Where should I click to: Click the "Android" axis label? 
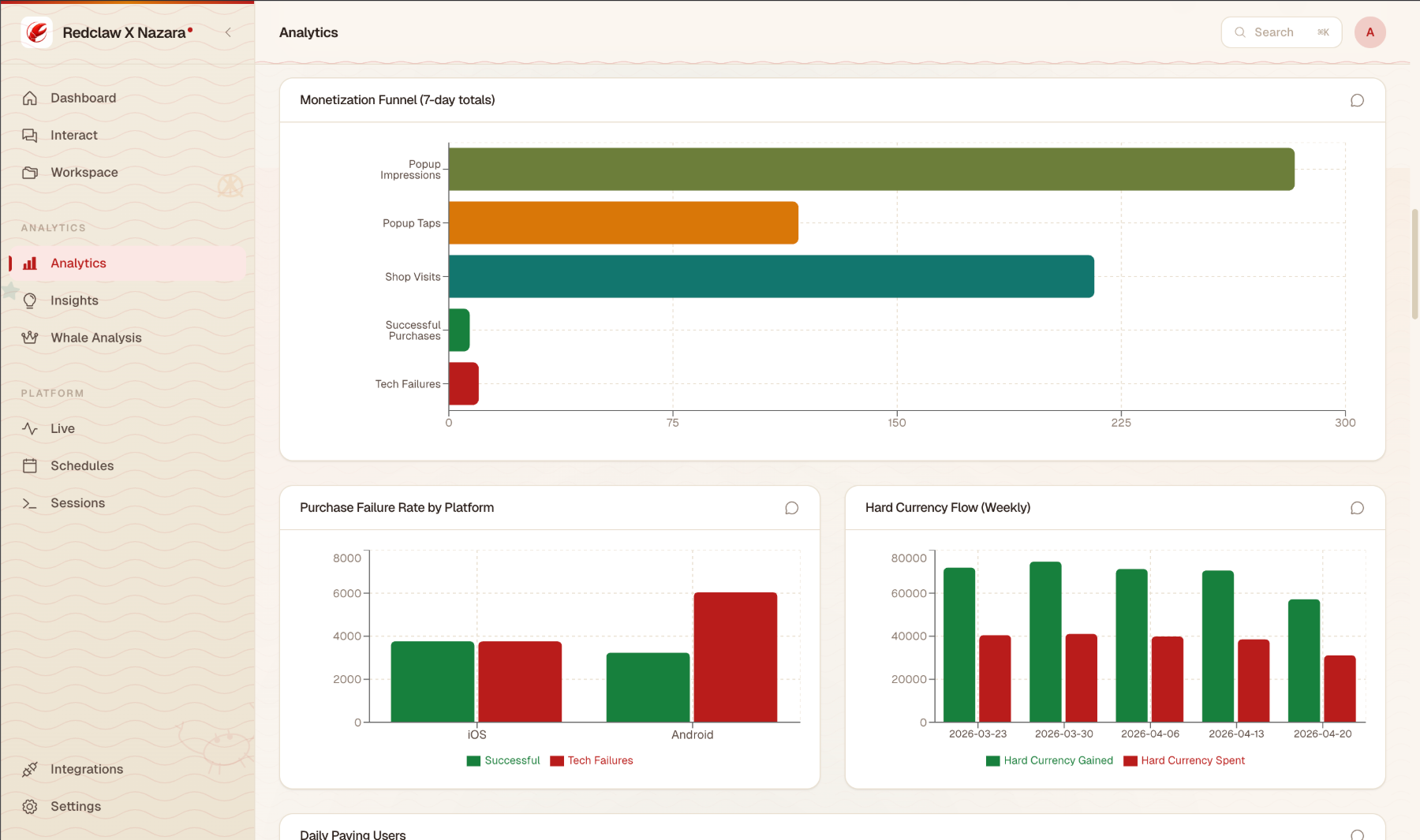[693, 735]
